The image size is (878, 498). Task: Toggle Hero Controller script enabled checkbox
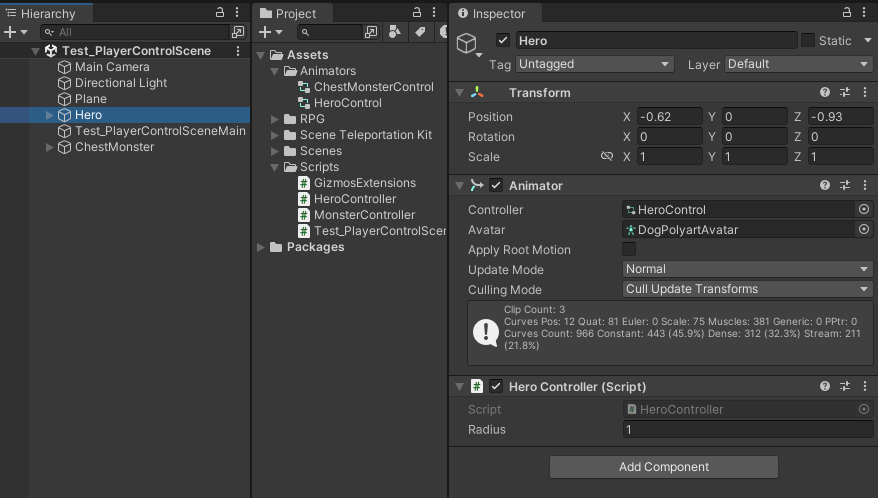tap(496, 386)
